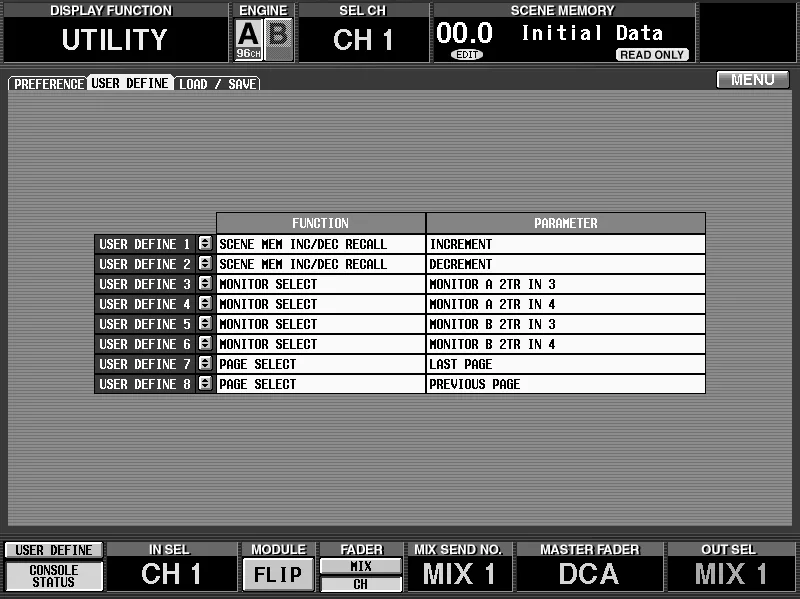Toggle the MODULE FLIP button
This screenshot has width=800, height=599.
pos(278,575)
